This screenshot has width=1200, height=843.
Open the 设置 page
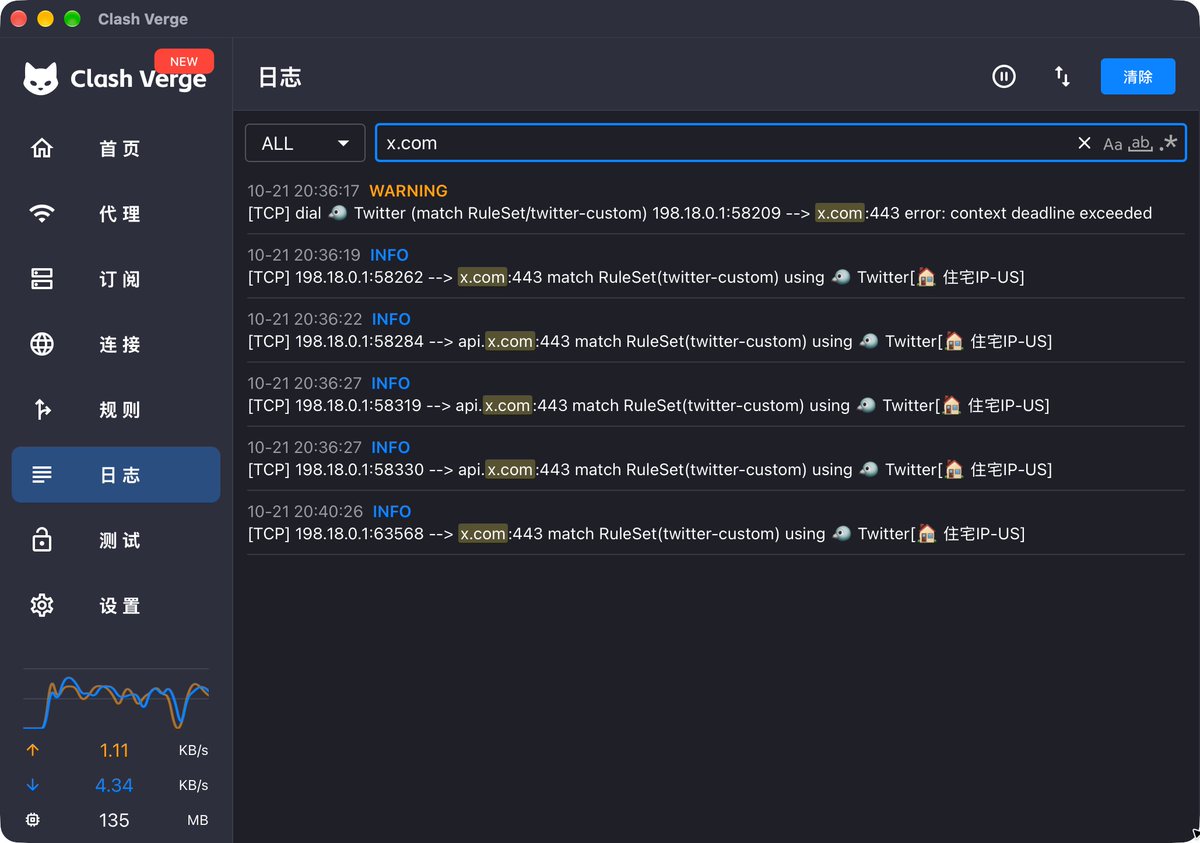pos(116,605)
